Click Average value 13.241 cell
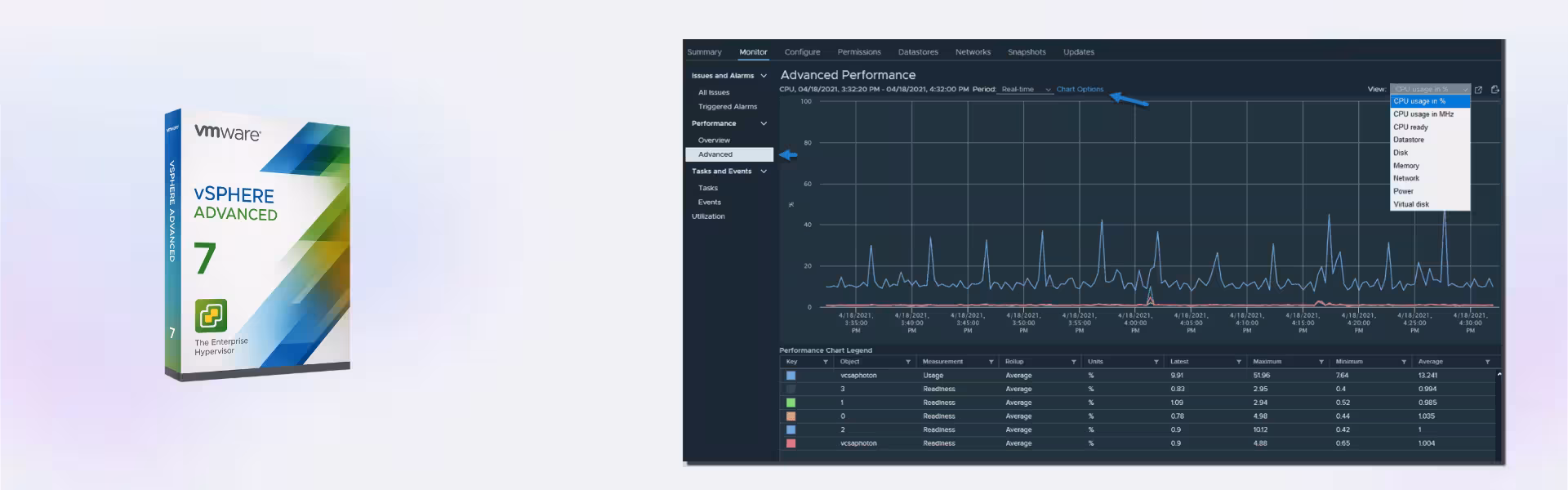The height and width of the screenshot is (490, 1568). tap(1428, 376)
